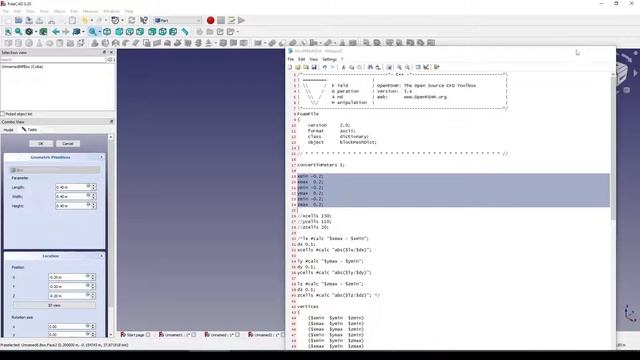Click the open document folder icon
Screen dimensions: 640x360
click(x=18, y=20)
